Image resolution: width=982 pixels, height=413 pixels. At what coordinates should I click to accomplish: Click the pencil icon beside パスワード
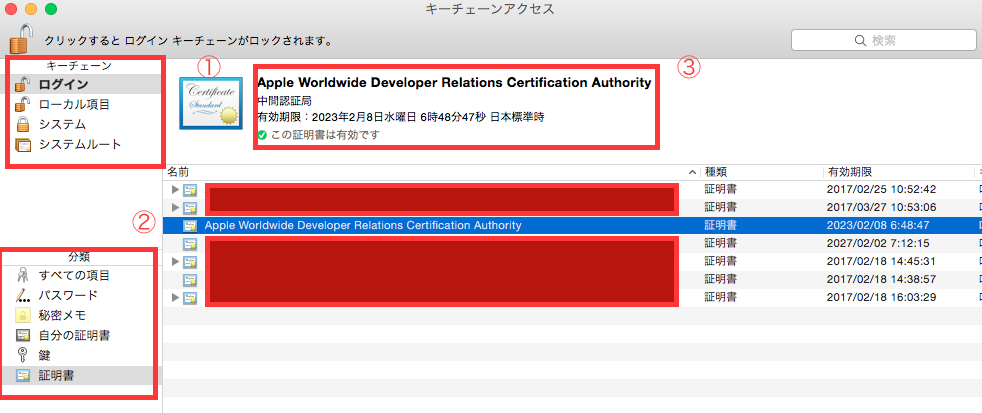coord(23,295)
